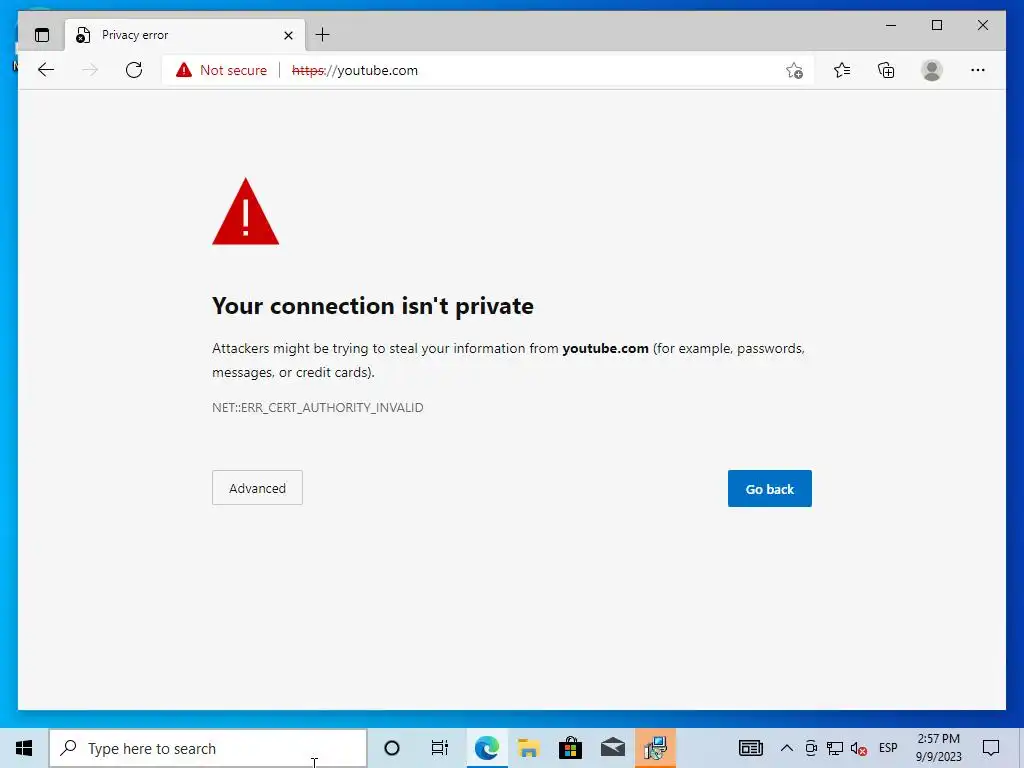Click the red Not secure warning indicator
This screenshot has width=1024, height=768.
coord(221,70)
